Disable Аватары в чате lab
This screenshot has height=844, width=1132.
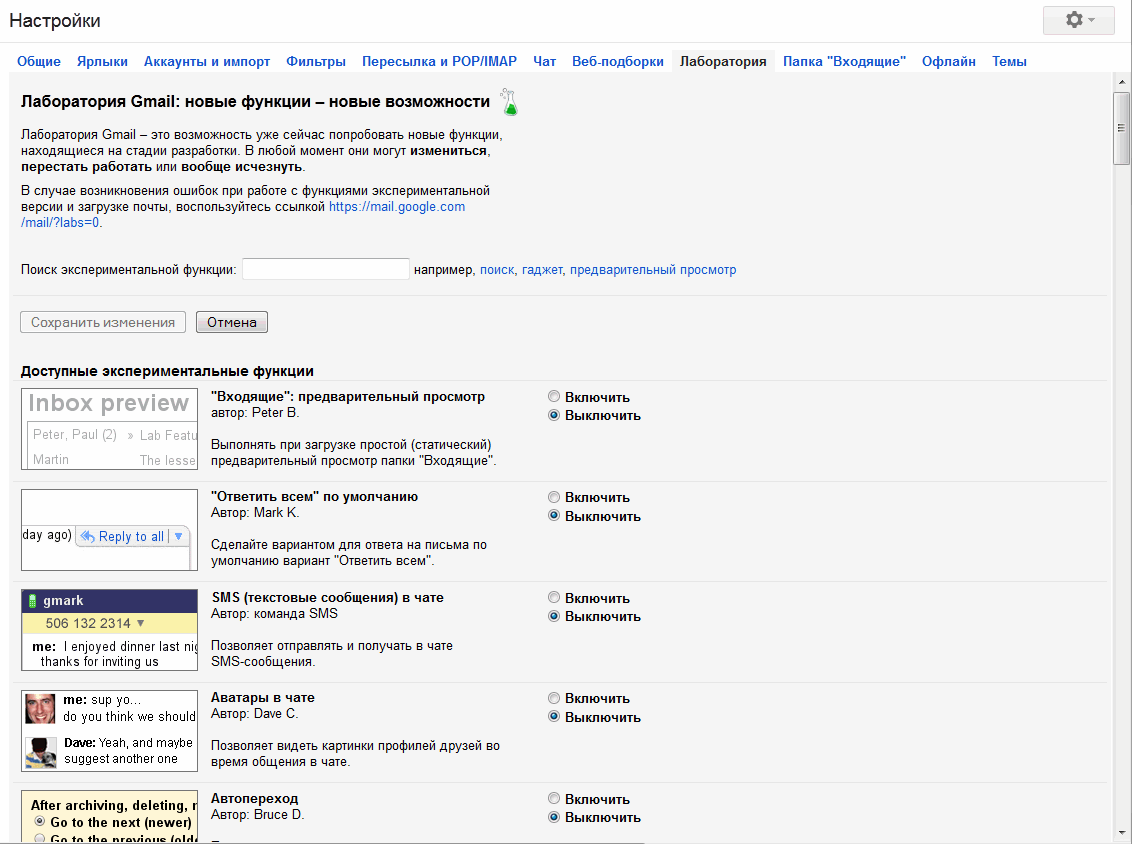pyautogui.click(x=554, y=717)
